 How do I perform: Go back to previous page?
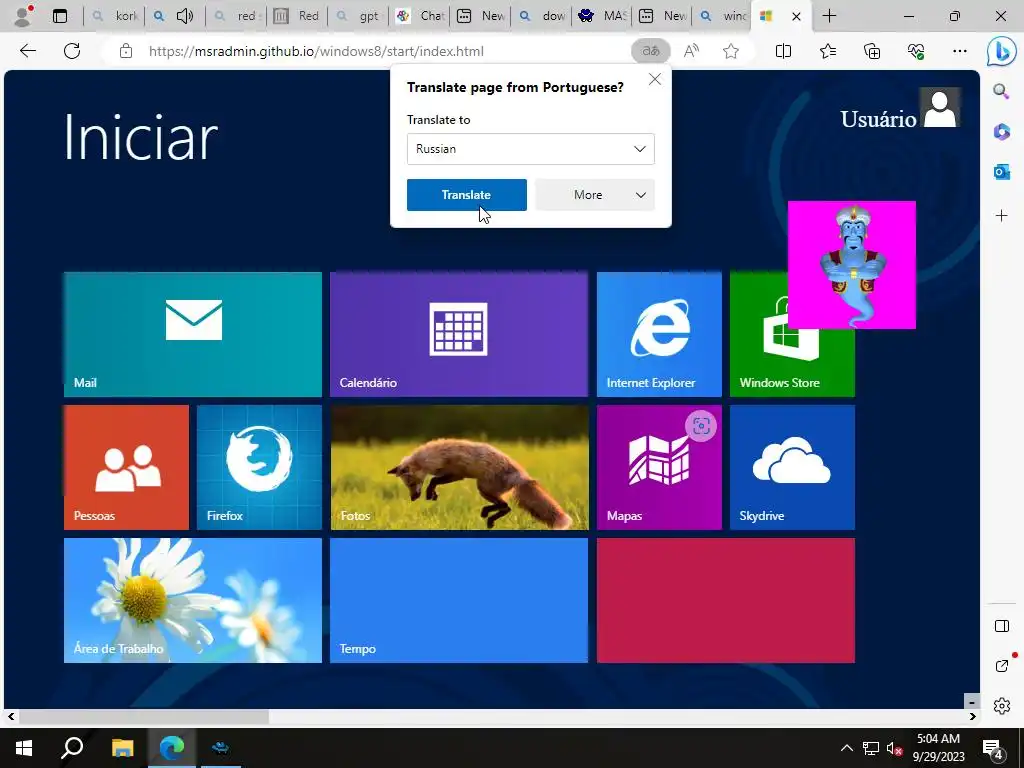pos(27,51)
